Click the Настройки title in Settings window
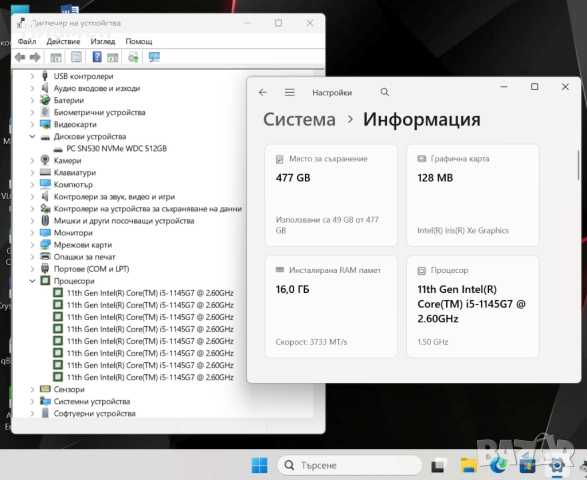Image resolution: width=587 pixels, height=480 pixels. click(332, 92)
